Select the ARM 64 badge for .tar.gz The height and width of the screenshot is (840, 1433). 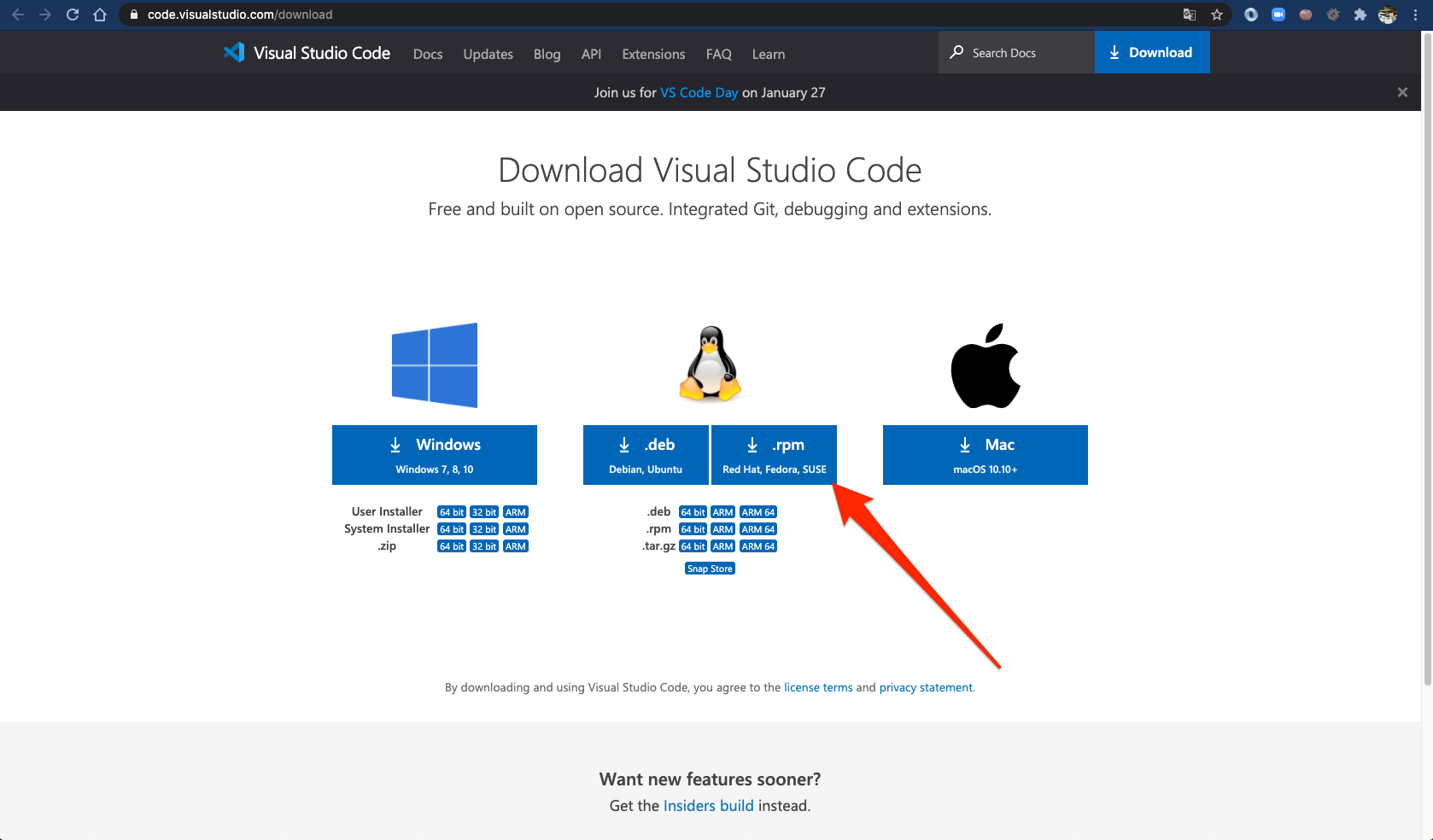click(x=757, y=545)
